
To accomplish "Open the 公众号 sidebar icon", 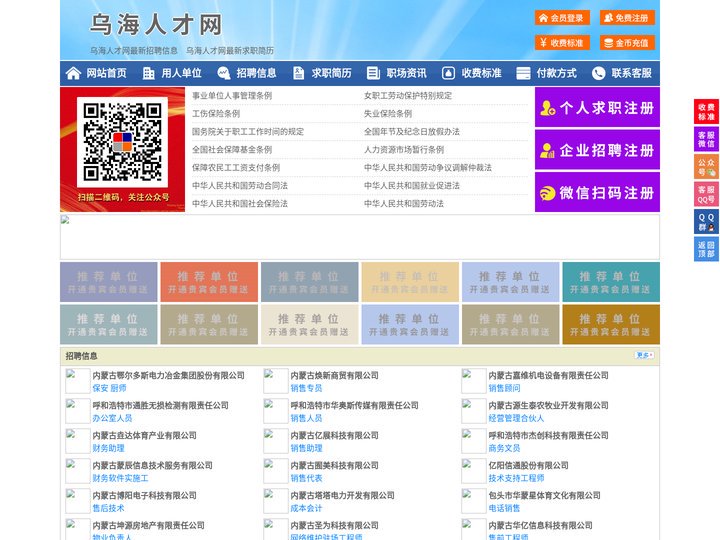I will tap(706, 167).
